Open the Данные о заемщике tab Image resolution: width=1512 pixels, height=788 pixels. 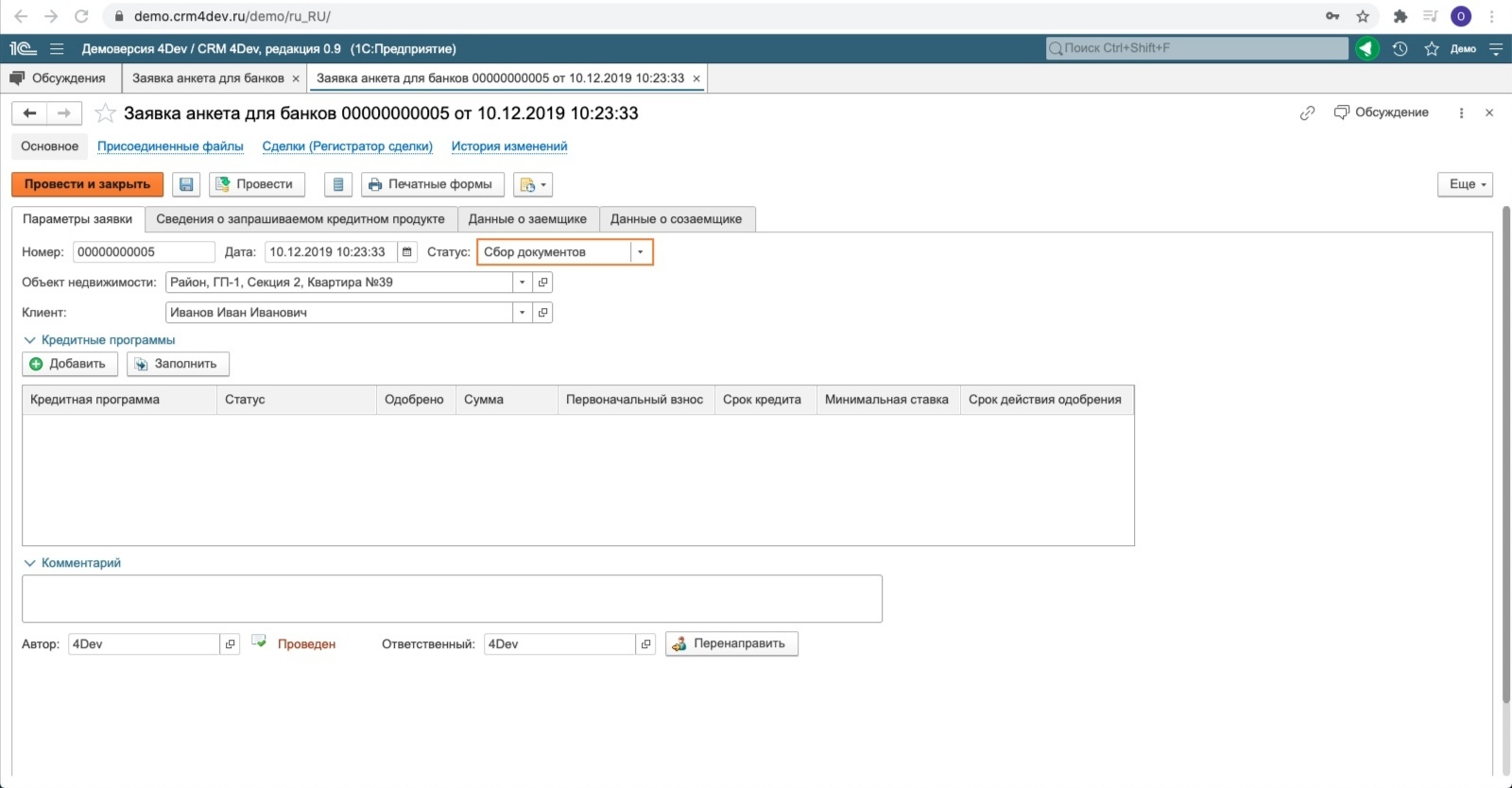[527, 219]
